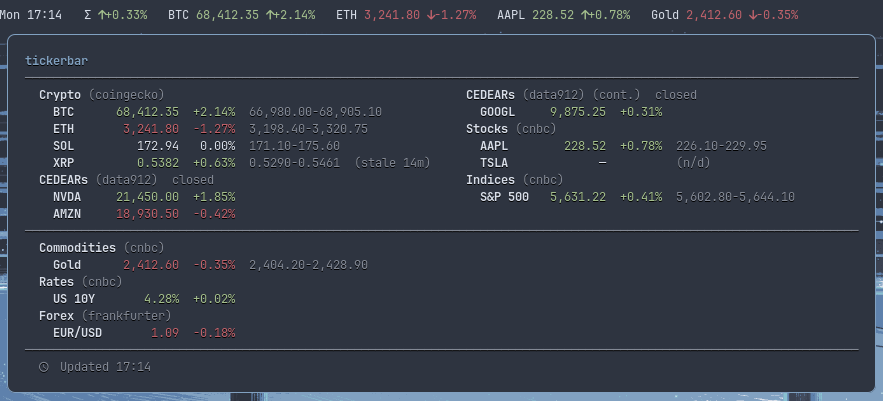
Task: Select the US 10Y row label
Action: click(74, 298)
